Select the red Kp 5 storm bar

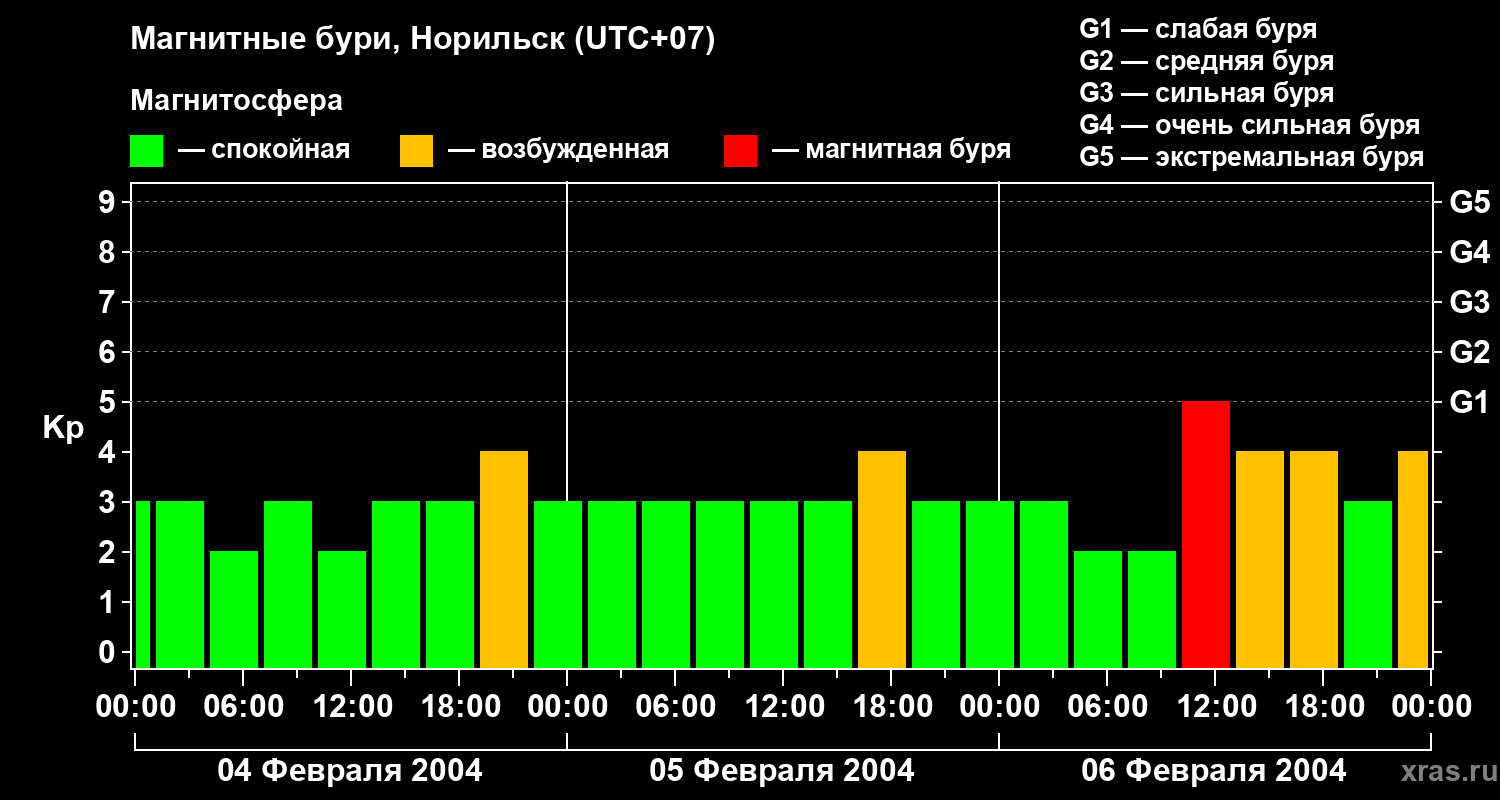tap(1206, 535)
